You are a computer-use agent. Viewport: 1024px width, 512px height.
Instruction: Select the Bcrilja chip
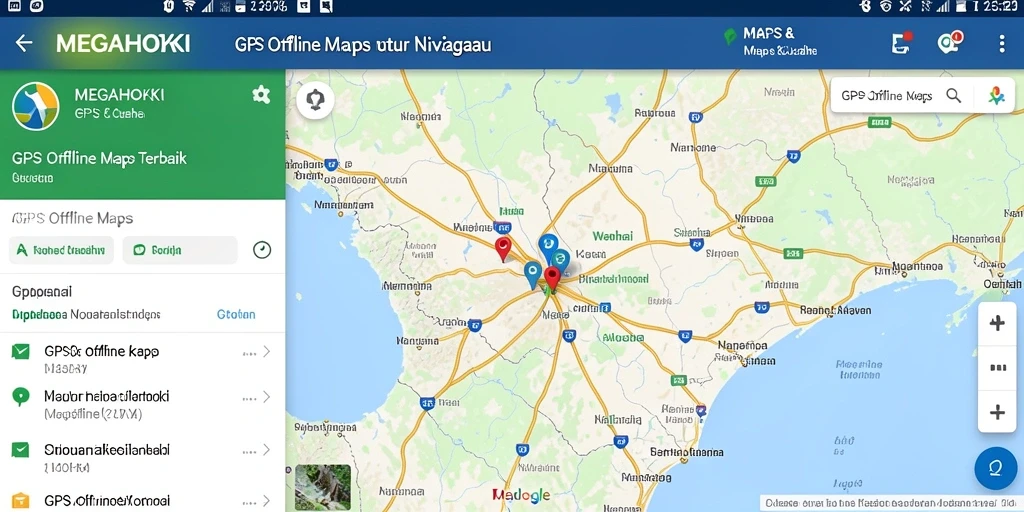[x=180, y=250]
